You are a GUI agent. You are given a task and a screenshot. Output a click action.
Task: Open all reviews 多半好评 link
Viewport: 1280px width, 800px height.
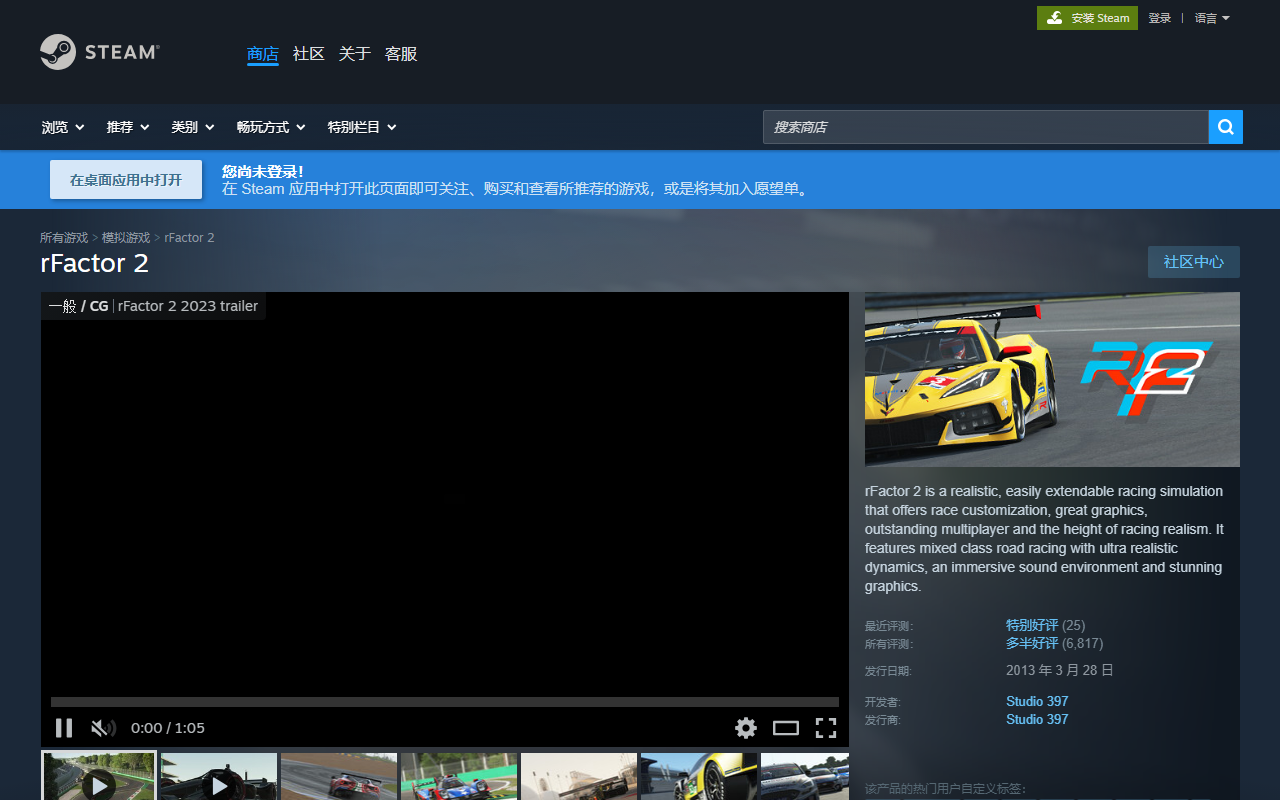1032,643
